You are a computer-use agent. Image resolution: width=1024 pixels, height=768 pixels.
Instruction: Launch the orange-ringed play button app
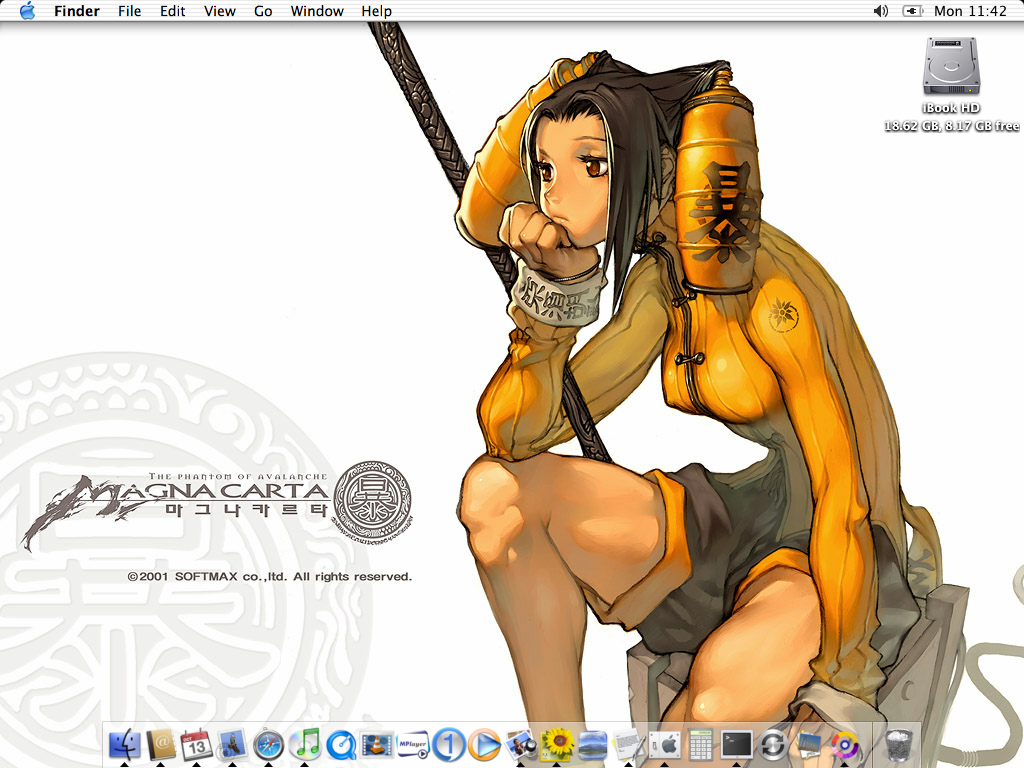point(485,744)
